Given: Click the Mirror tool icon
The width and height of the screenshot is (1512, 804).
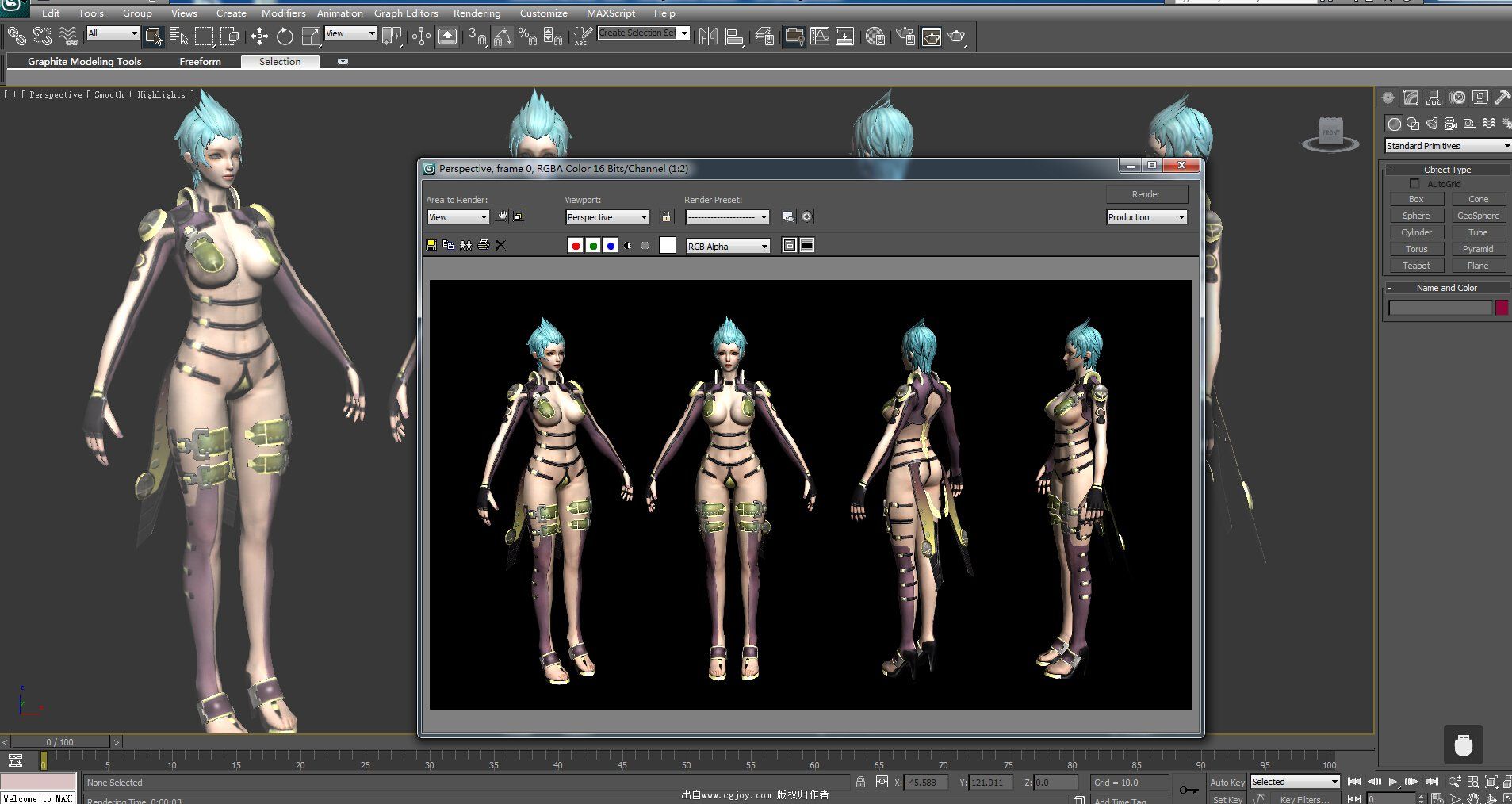Looking at the screenshot, I should coord(708,36).
